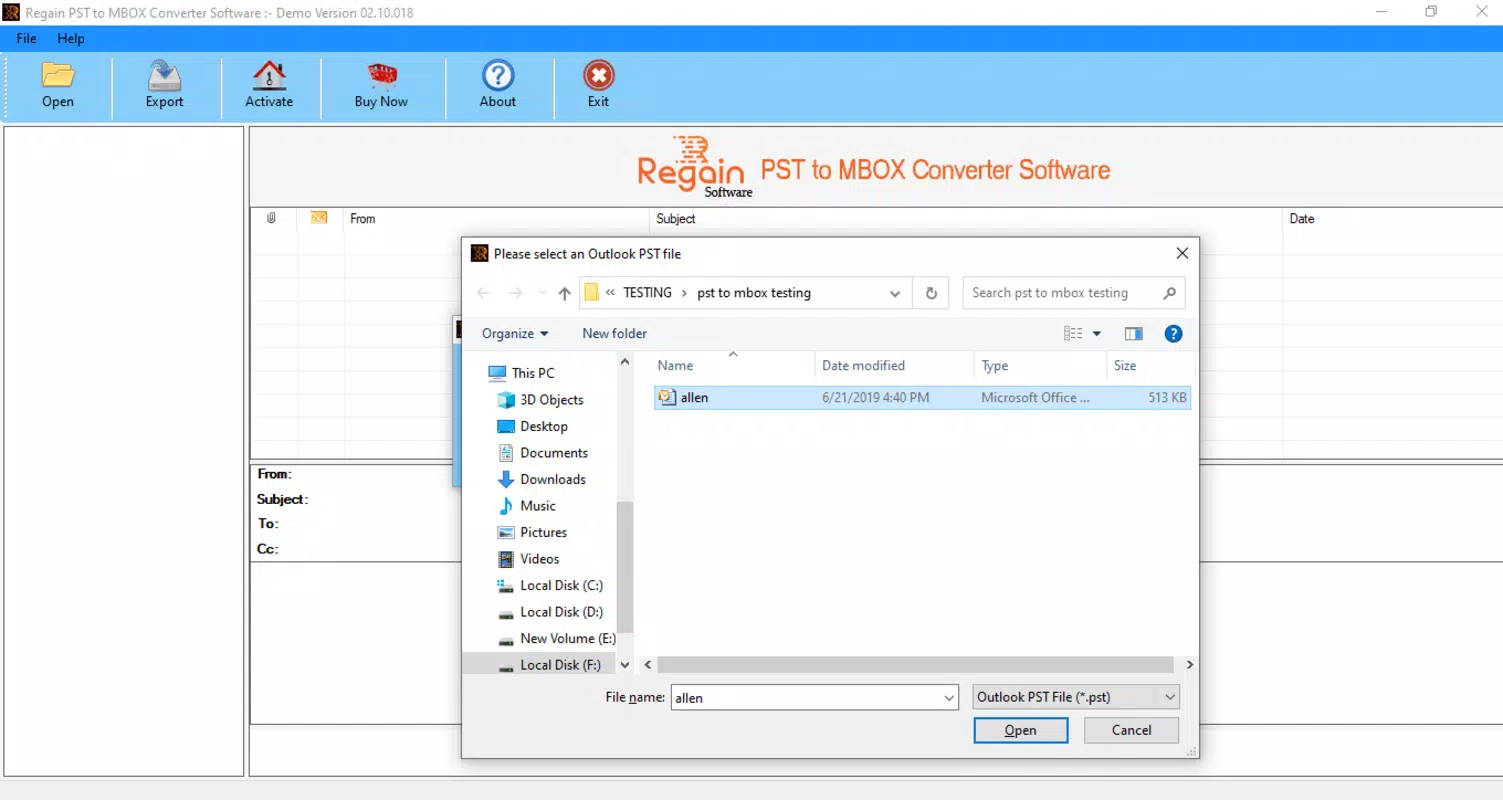
Task: Click the blue help icon in dialog
Action: [x=1174, y=334]
